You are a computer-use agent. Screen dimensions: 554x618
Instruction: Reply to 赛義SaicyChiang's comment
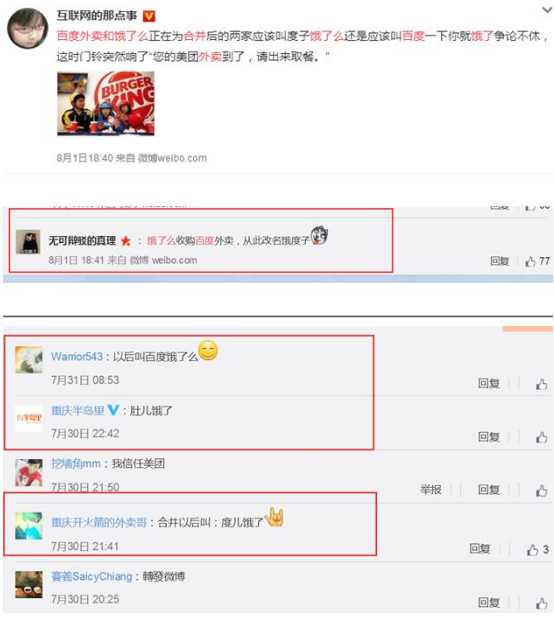[489, 602]
